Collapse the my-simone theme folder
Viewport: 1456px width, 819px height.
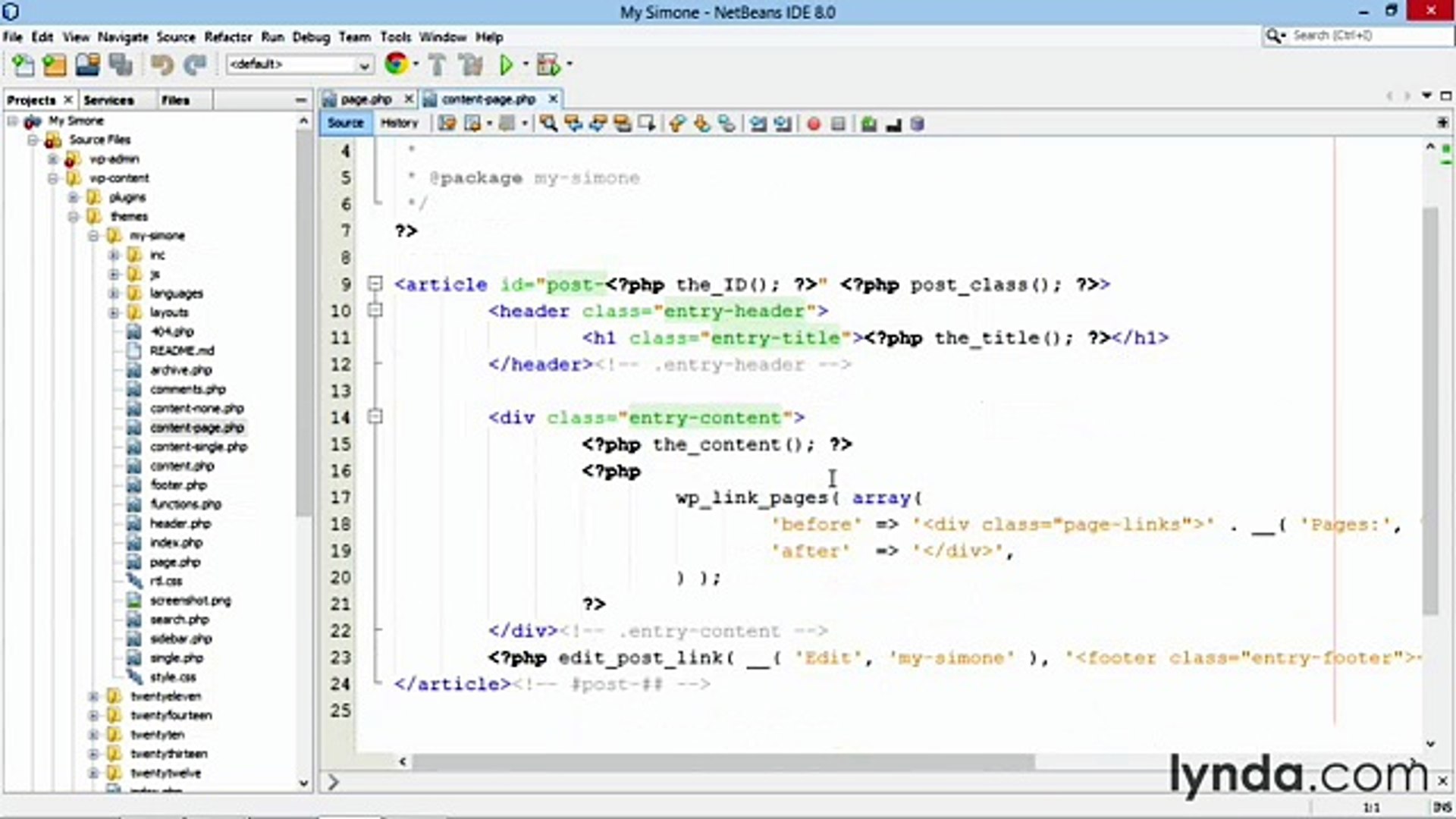(94, 235)
